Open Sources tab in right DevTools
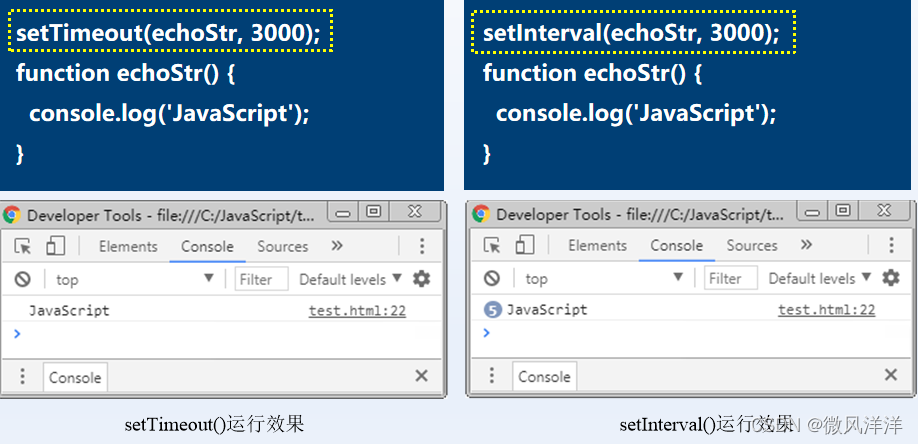The width and height of the screenshot is (918, 444). (x=752, y=245)
